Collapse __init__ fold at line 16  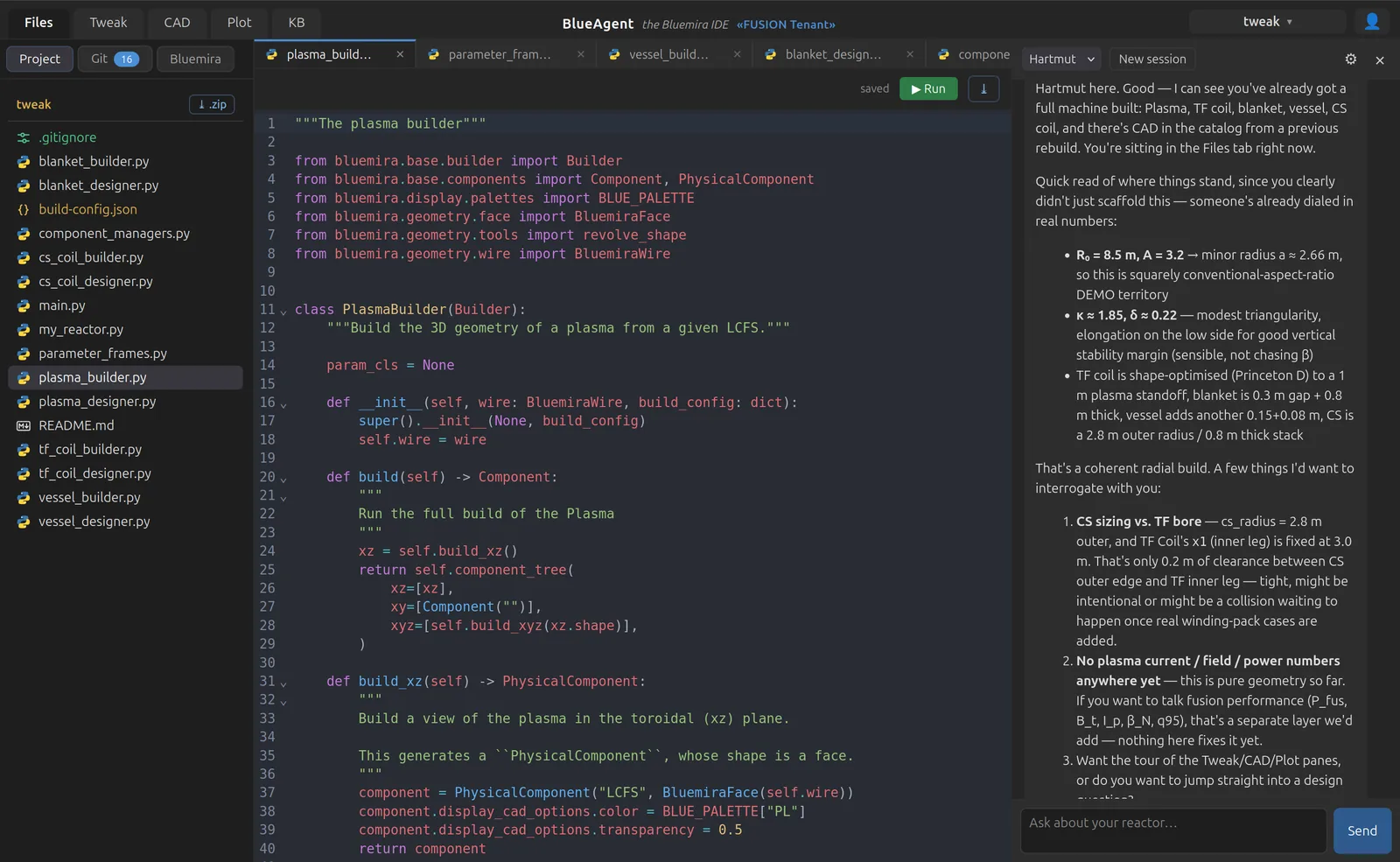[283, 403]
